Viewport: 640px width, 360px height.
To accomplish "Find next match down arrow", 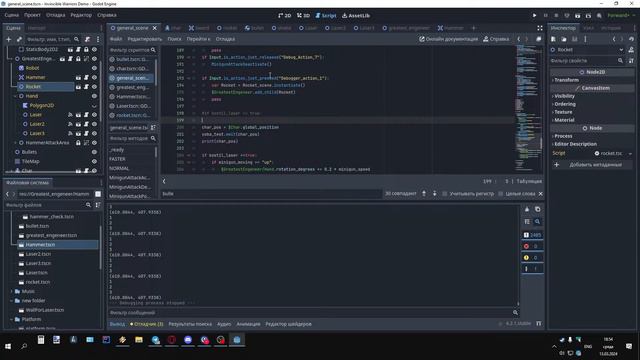I will 434,193.
